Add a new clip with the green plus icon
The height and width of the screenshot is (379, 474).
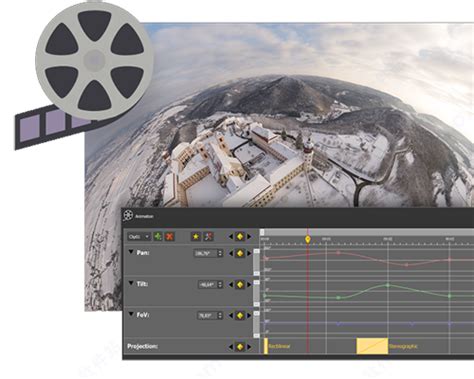(158, 237)
